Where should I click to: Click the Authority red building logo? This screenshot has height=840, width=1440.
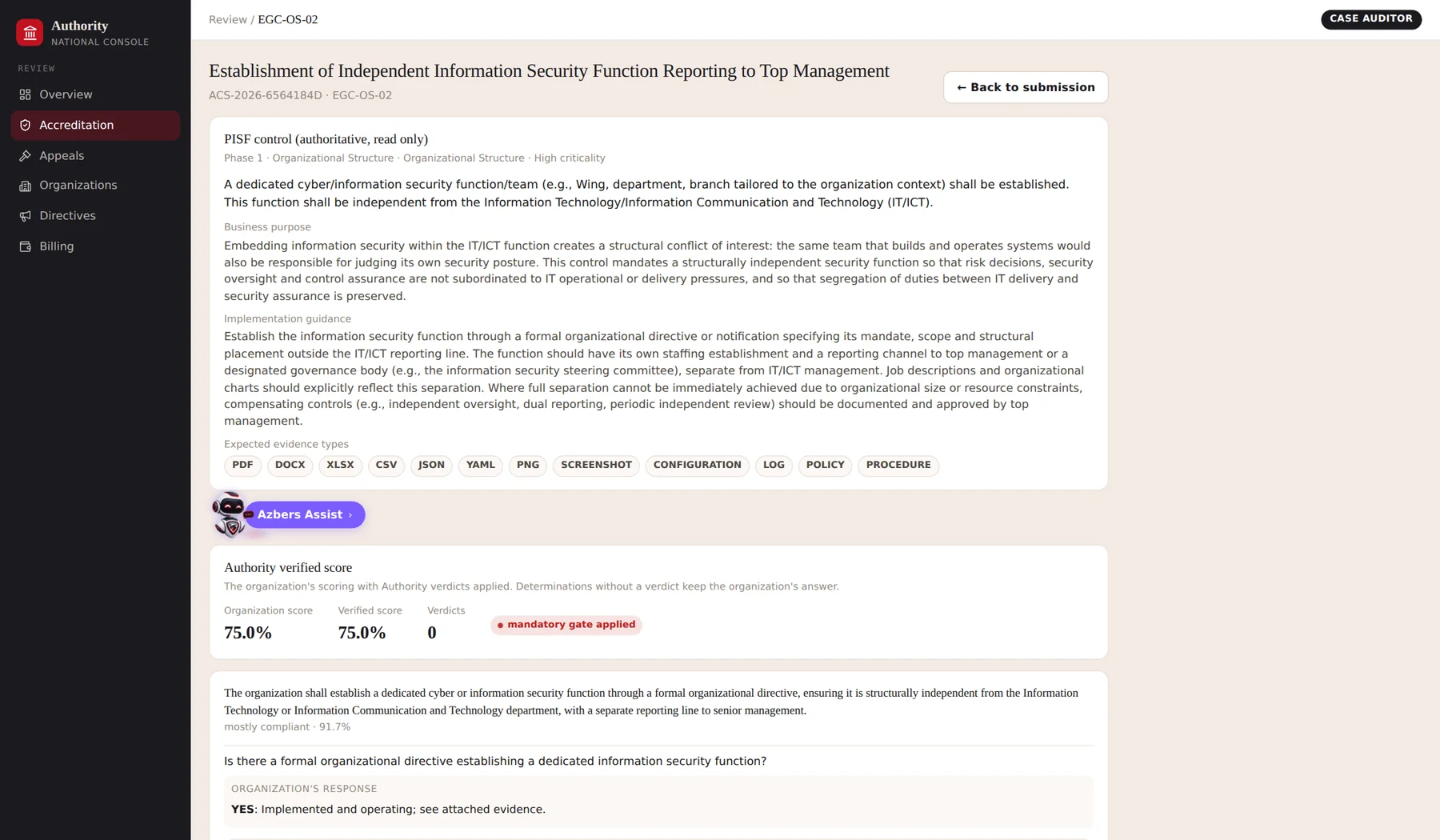coord(30,33)
